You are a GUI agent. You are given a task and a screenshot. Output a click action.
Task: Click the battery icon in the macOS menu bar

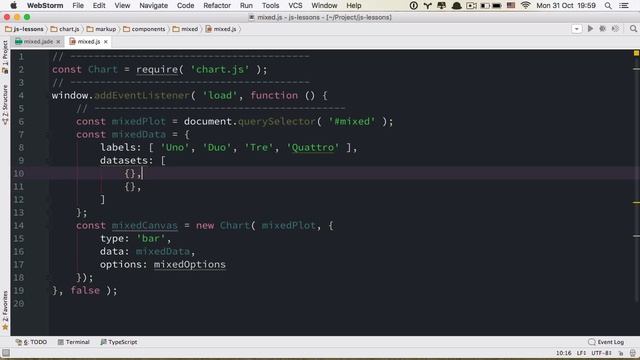point(497,5)
